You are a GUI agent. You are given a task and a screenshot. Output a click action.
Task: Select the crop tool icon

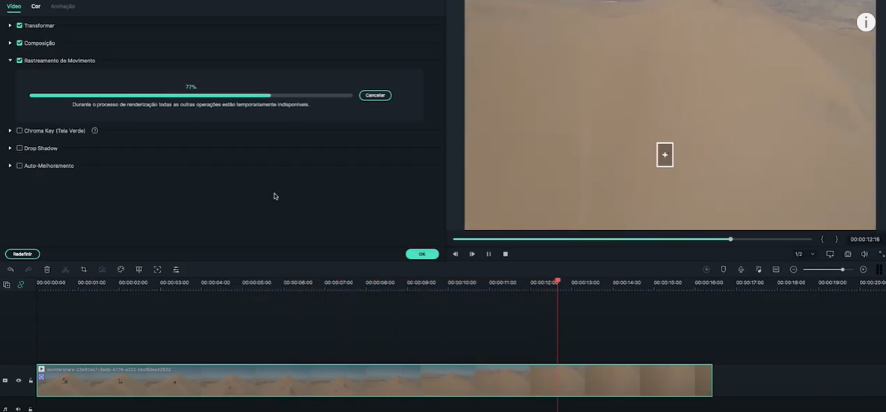click(x=83, y=270)
